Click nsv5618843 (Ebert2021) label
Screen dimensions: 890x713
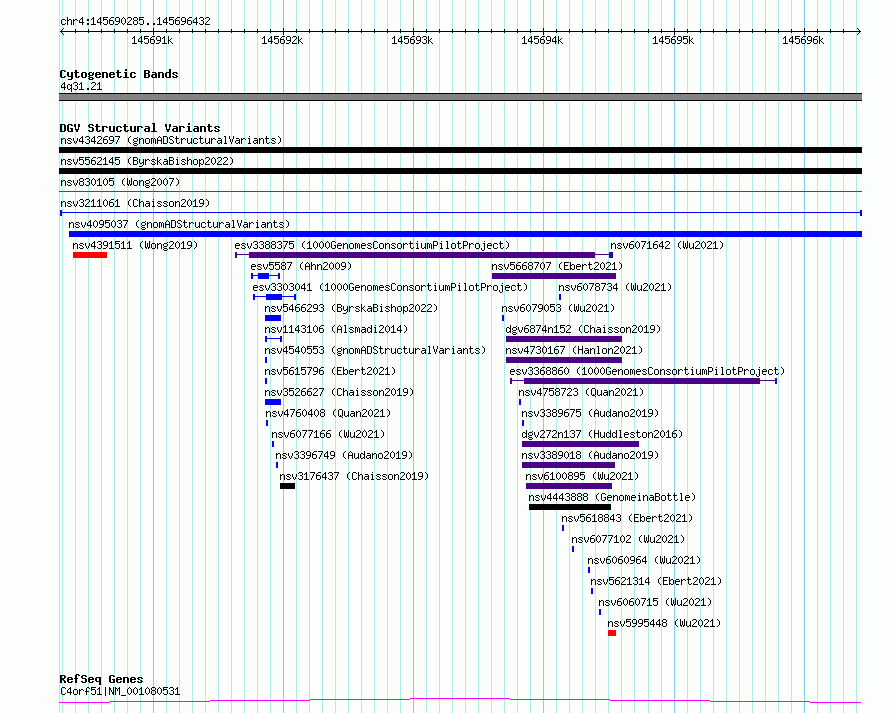pos(627,518)
